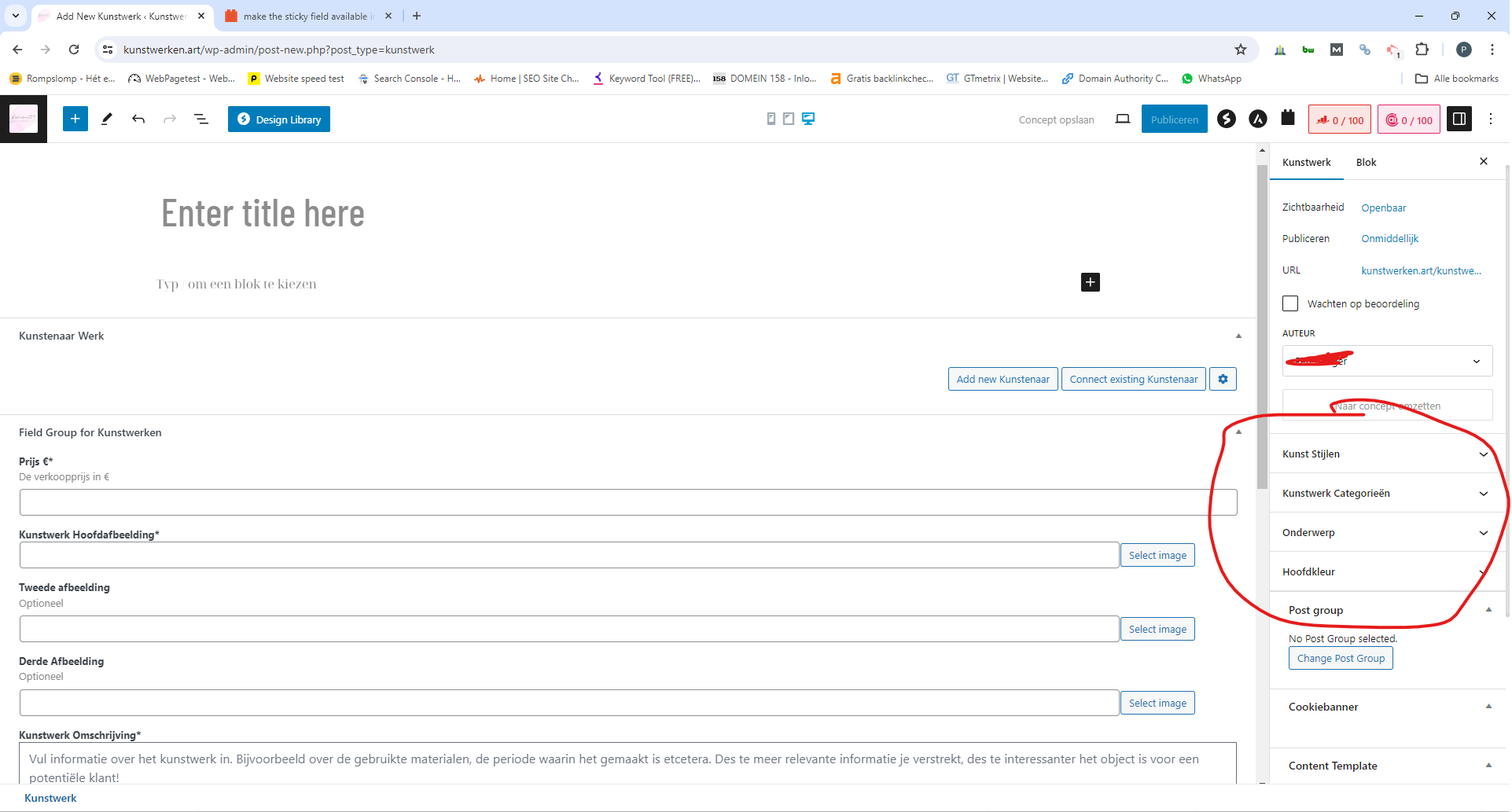Open the Chrome profile avatar

pyautogui.click(x=1464, y=50)
